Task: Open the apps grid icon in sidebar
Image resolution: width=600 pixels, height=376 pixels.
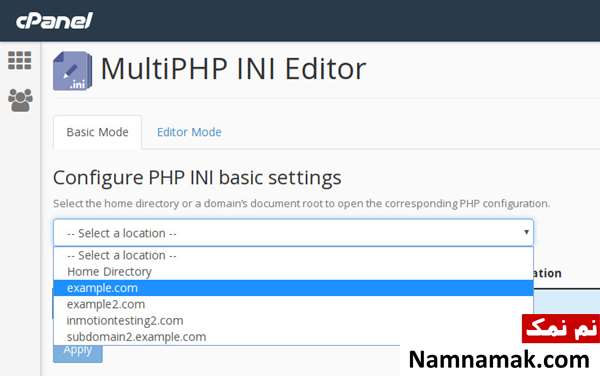Action: pos(20,60)
